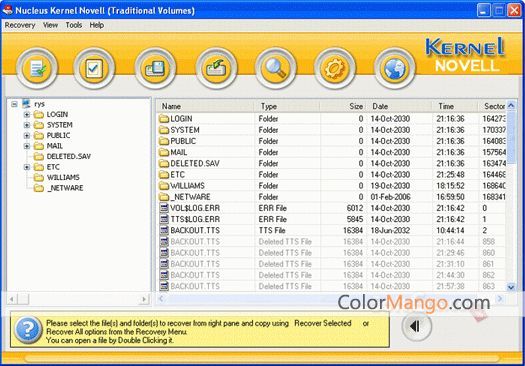The height and width of the screenshot is (366, 525).
Task: Click the document with checkmark toolbar icon
Action: 37,68
